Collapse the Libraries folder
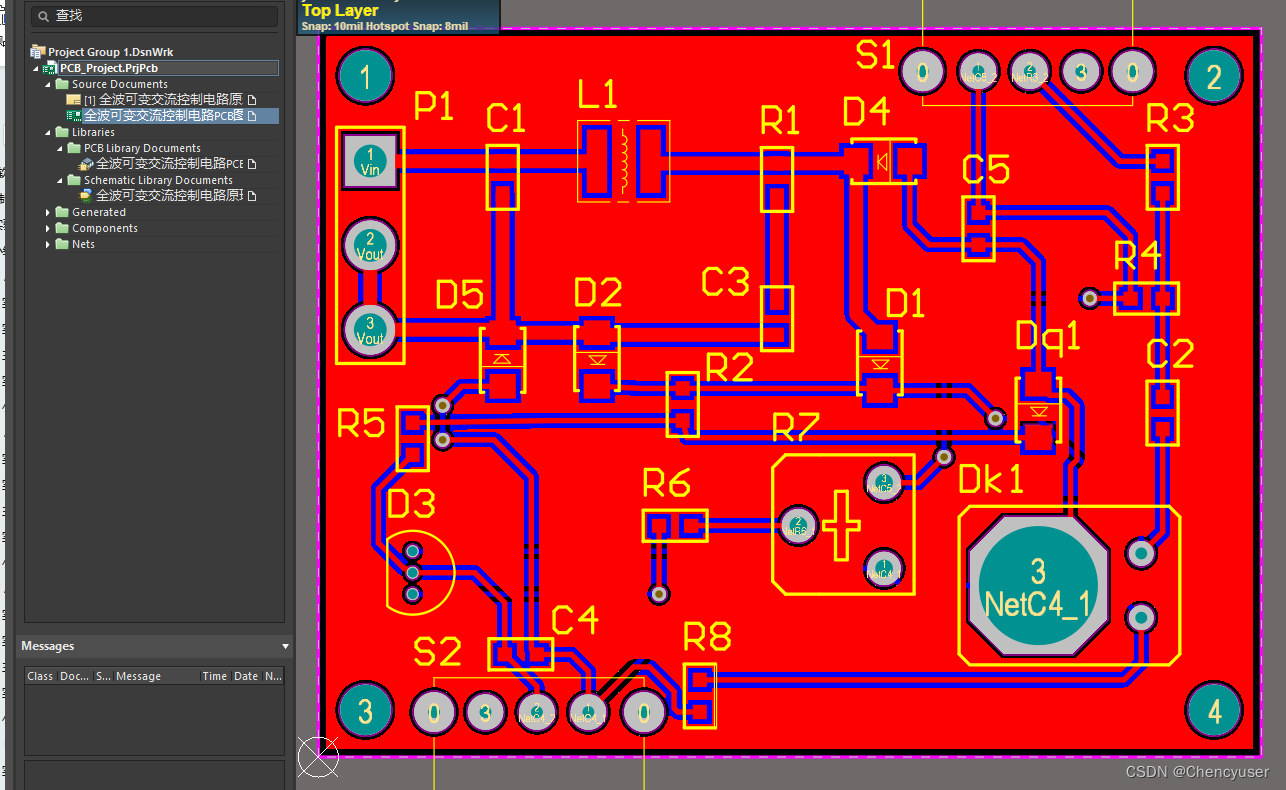The width and height of the screenshot is (1286, 790). click(x=47, y=132)
